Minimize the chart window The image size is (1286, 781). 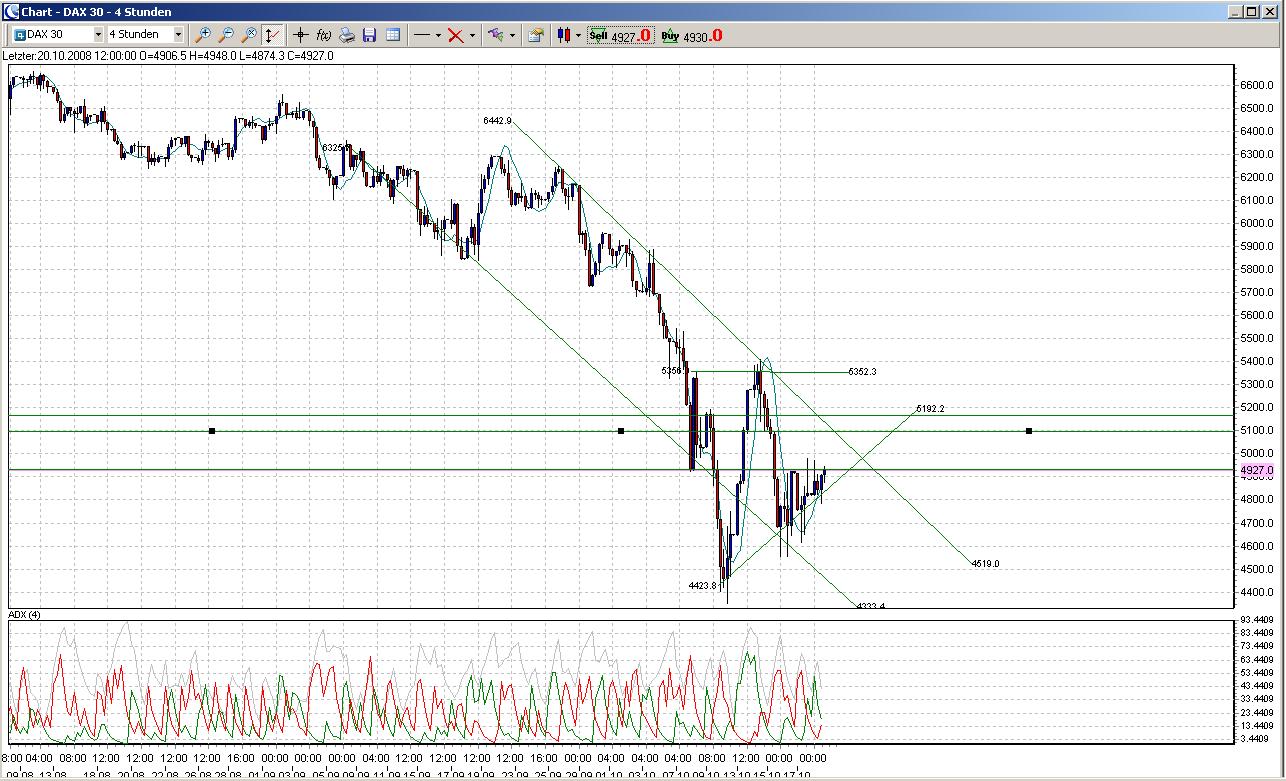point(1236,11)
